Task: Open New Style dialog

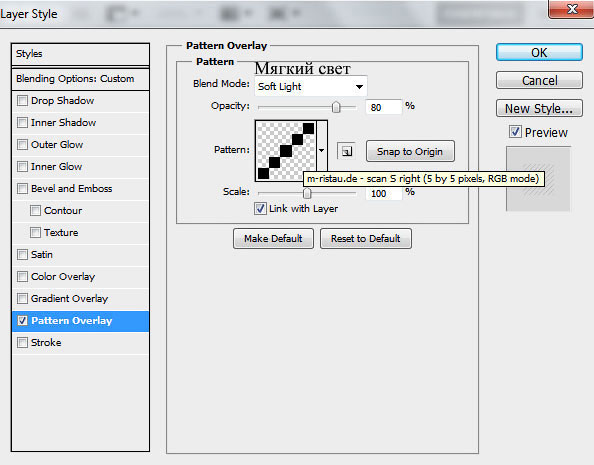Action: point(539,108)
